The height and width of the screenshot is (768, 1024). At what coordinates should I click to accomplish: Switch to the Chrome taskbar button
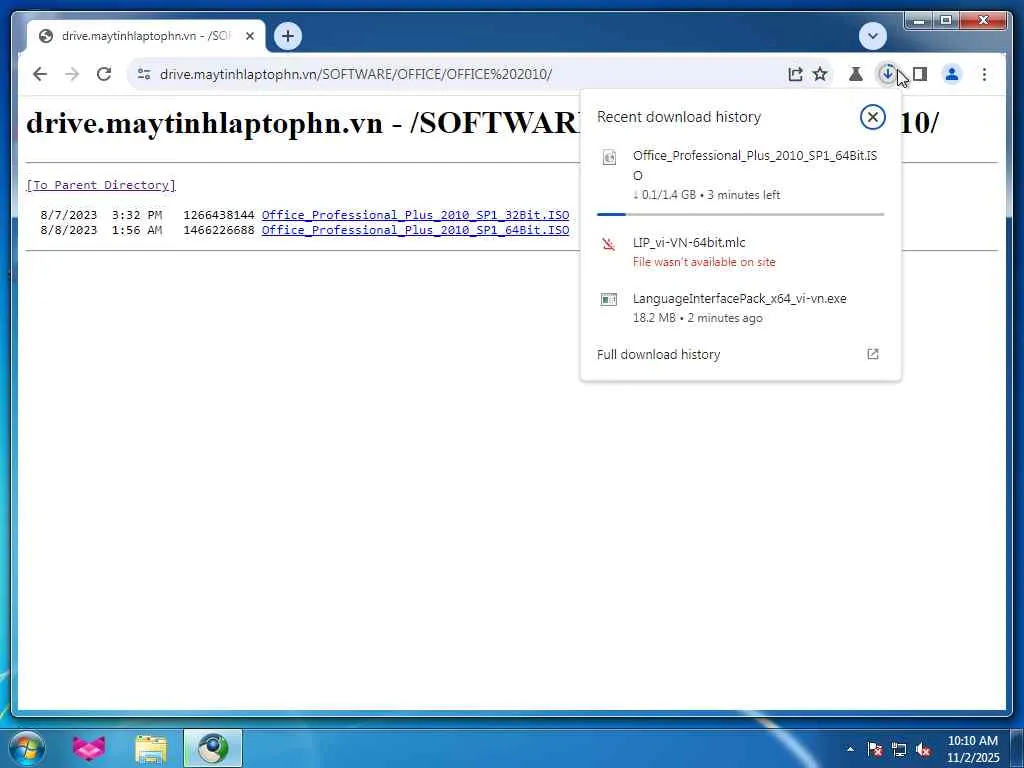(x=213, y=748)
